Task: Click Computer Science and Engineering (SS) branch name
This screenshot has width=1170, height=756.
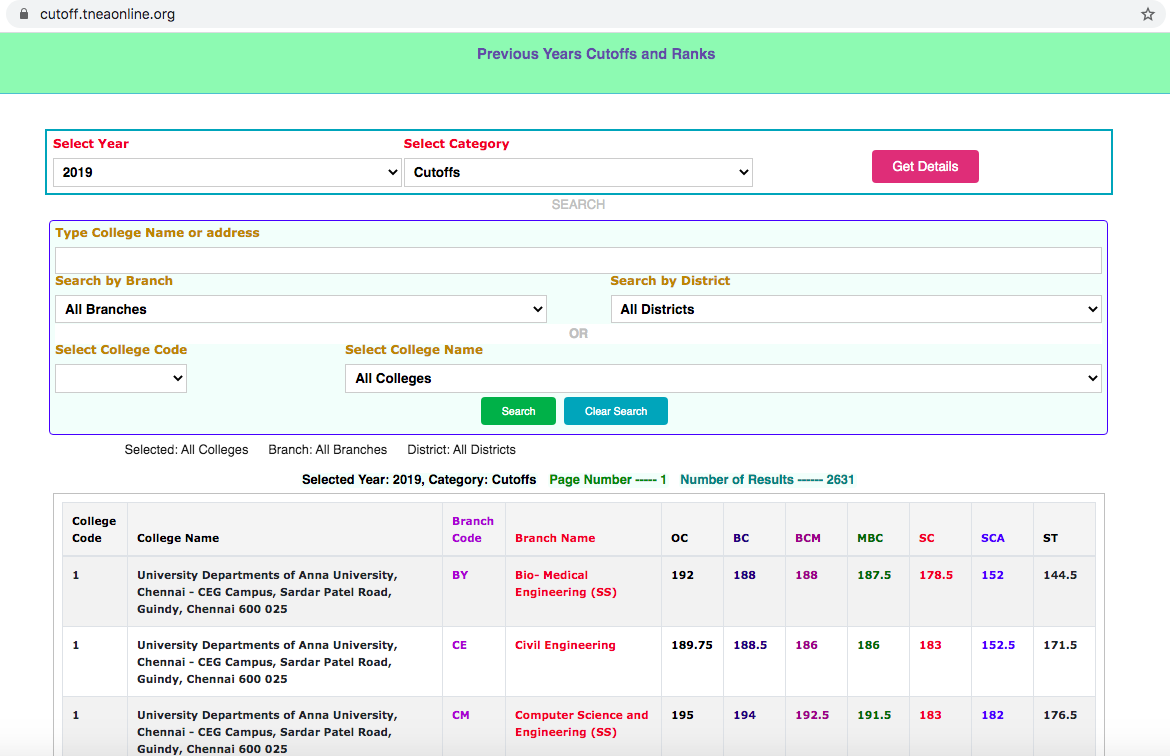Action: pyautogui.click(x=582, y=724)
